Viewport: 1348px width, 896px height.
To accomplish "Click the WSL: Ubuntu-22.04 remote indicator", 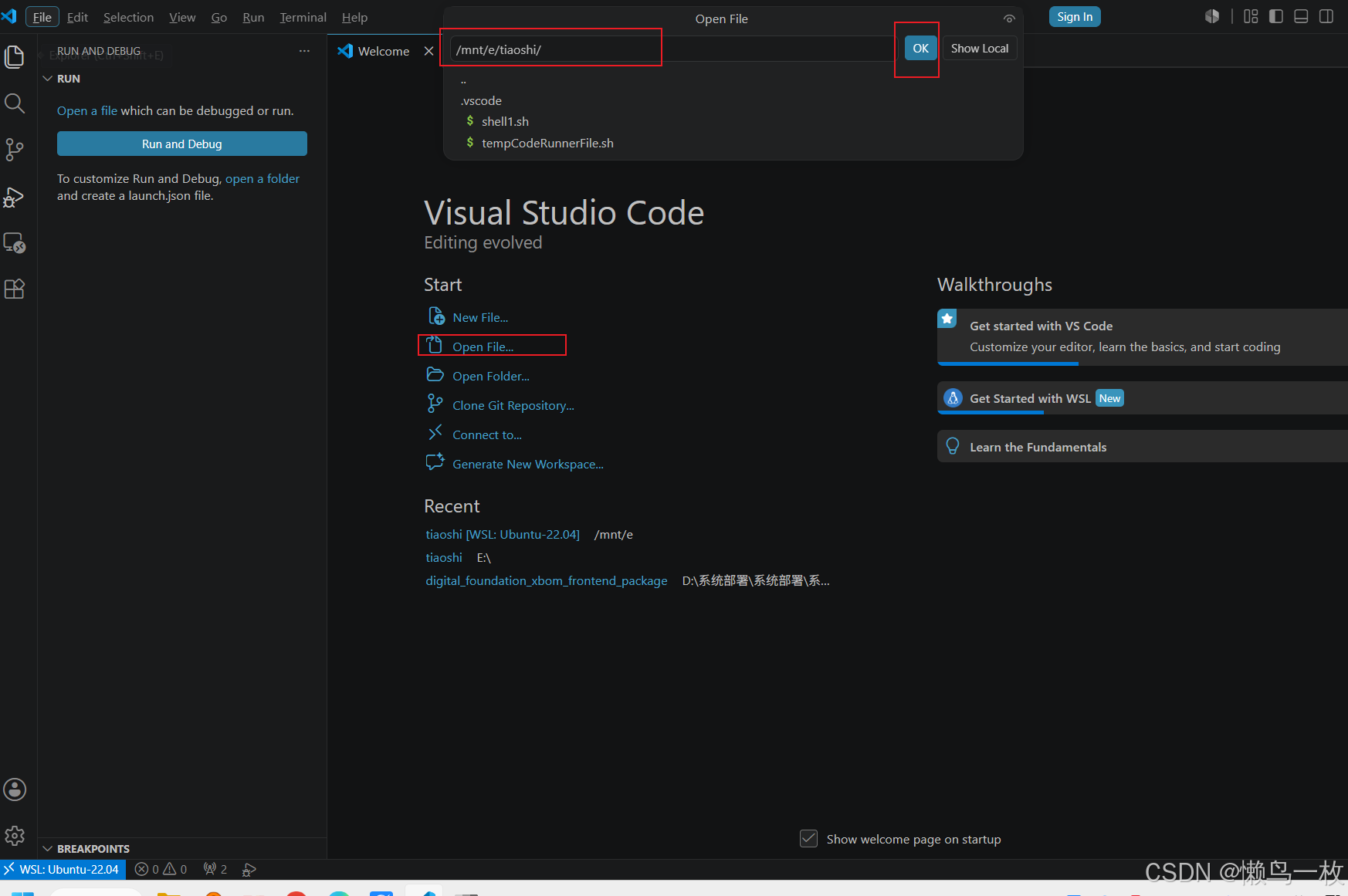I will click(x=63, y=869).
